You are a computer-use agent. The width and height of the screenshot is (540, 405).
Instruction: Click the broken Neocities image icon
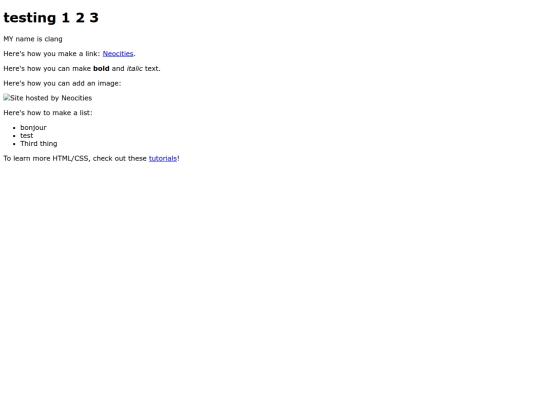click(7, 97)
